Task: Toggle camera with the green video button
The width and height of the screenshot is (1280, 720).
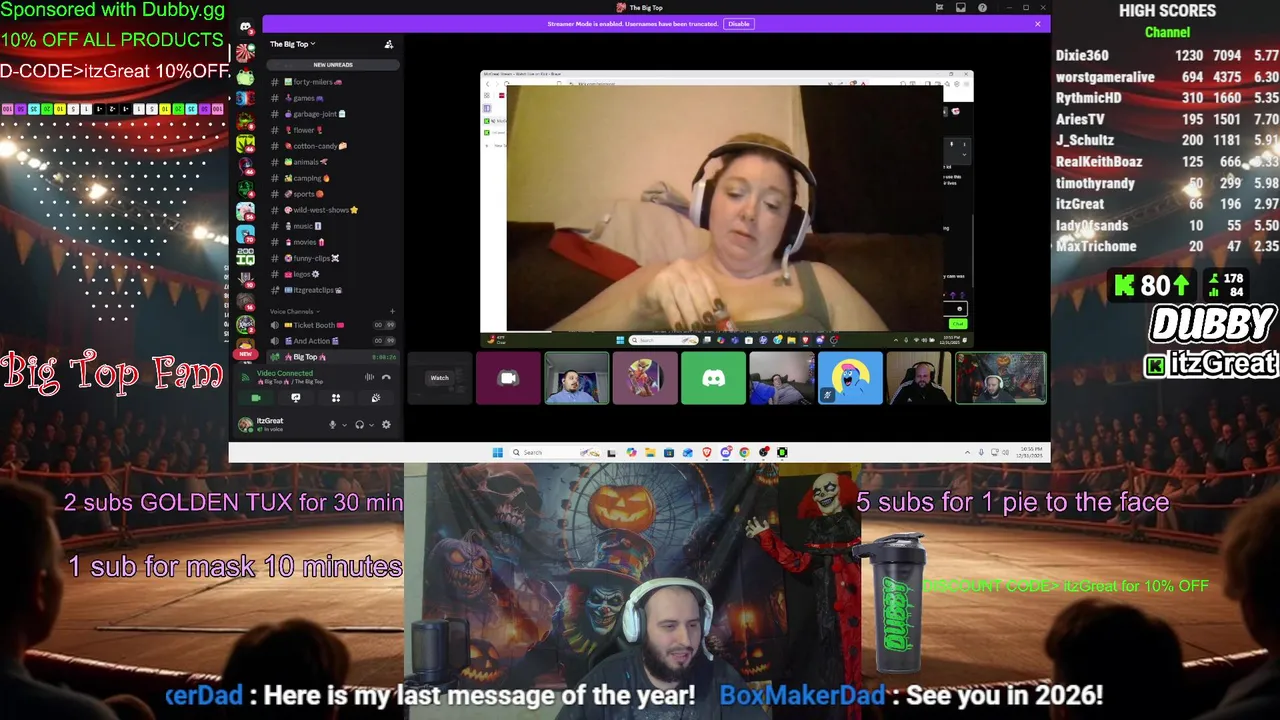Action: (x=256, y=398)
